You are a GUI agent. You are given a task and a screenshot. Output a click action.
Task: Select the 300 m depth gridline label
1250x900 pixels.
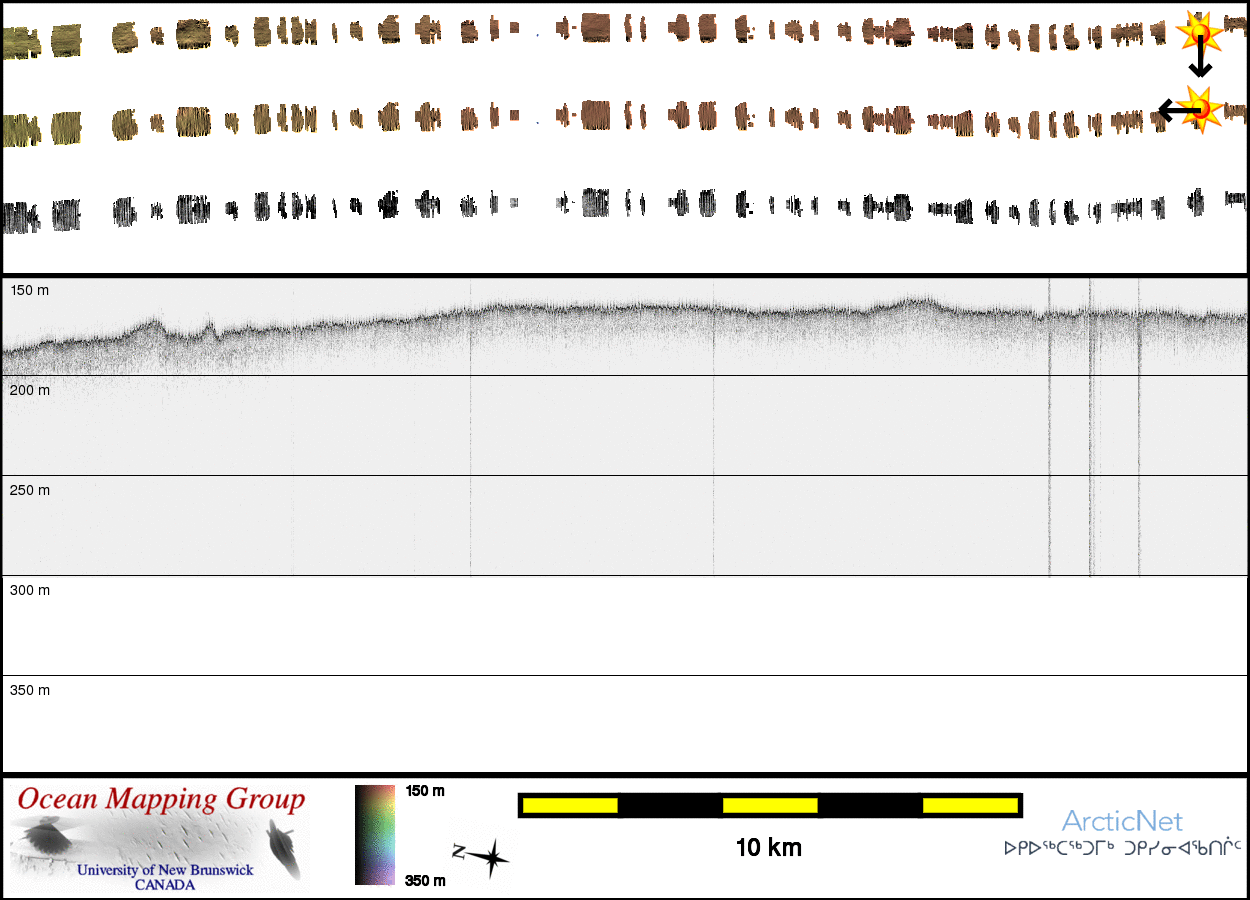(x=30, y=590)
